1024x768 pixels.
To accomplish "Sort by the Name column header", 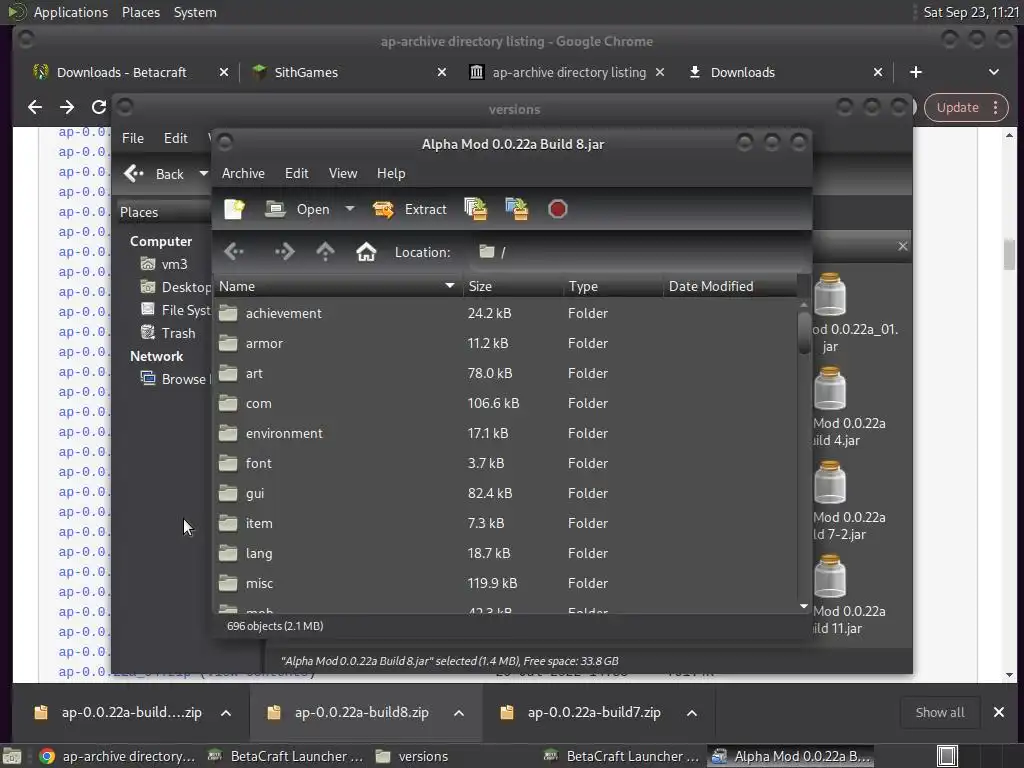I will click(337, 286).
